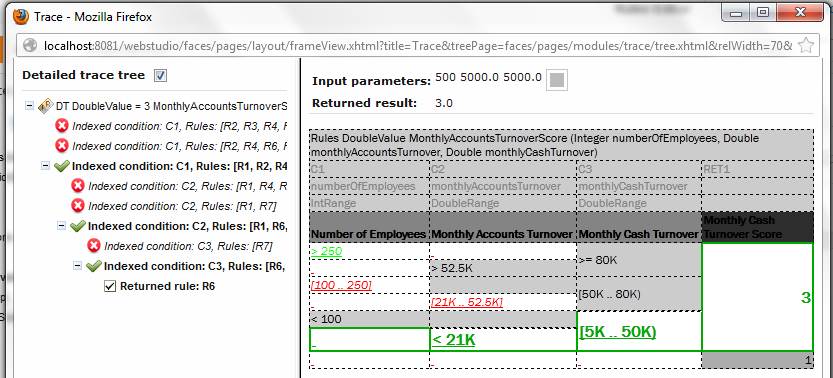Click the gray square button beside input parameters
Image resolution: width=833 pixels, height=378 pixels.
557,80
